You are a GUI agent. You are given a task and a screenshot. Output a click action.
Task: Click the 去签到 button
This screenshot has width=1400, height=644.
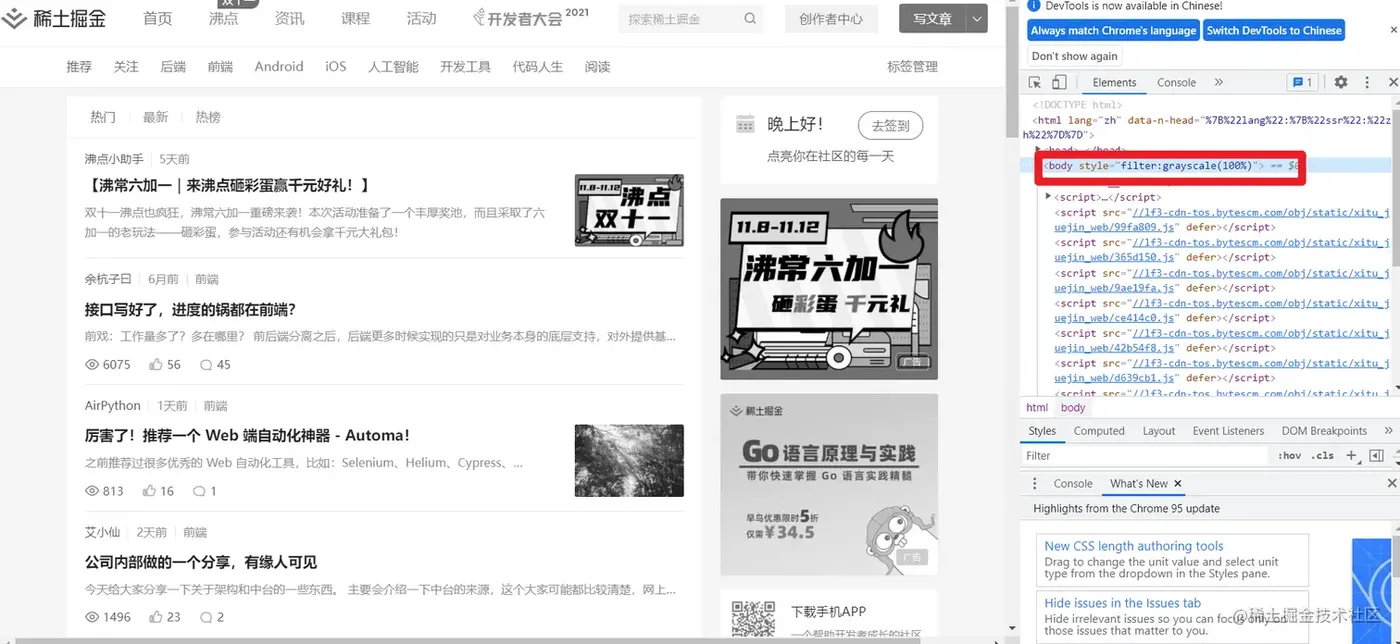pyautogui.click(x=890, y=125)
